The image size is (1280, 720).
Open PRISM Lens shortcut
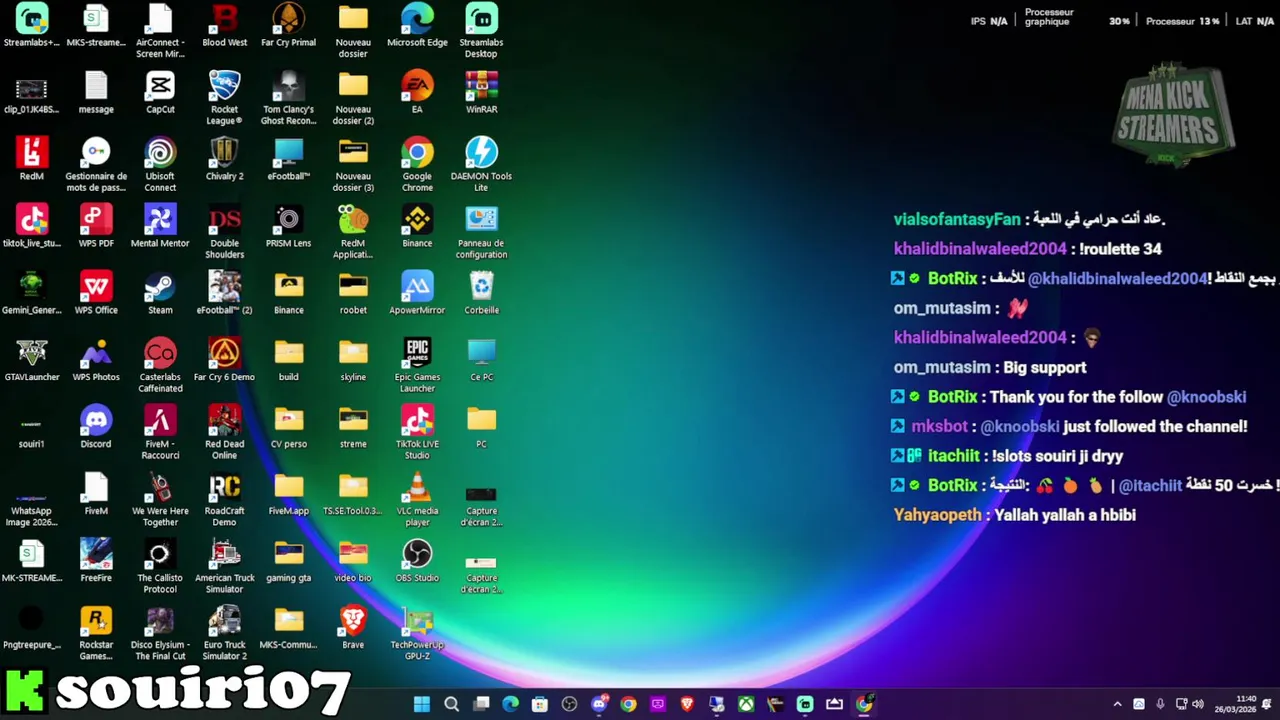click(x=288, y=227)
